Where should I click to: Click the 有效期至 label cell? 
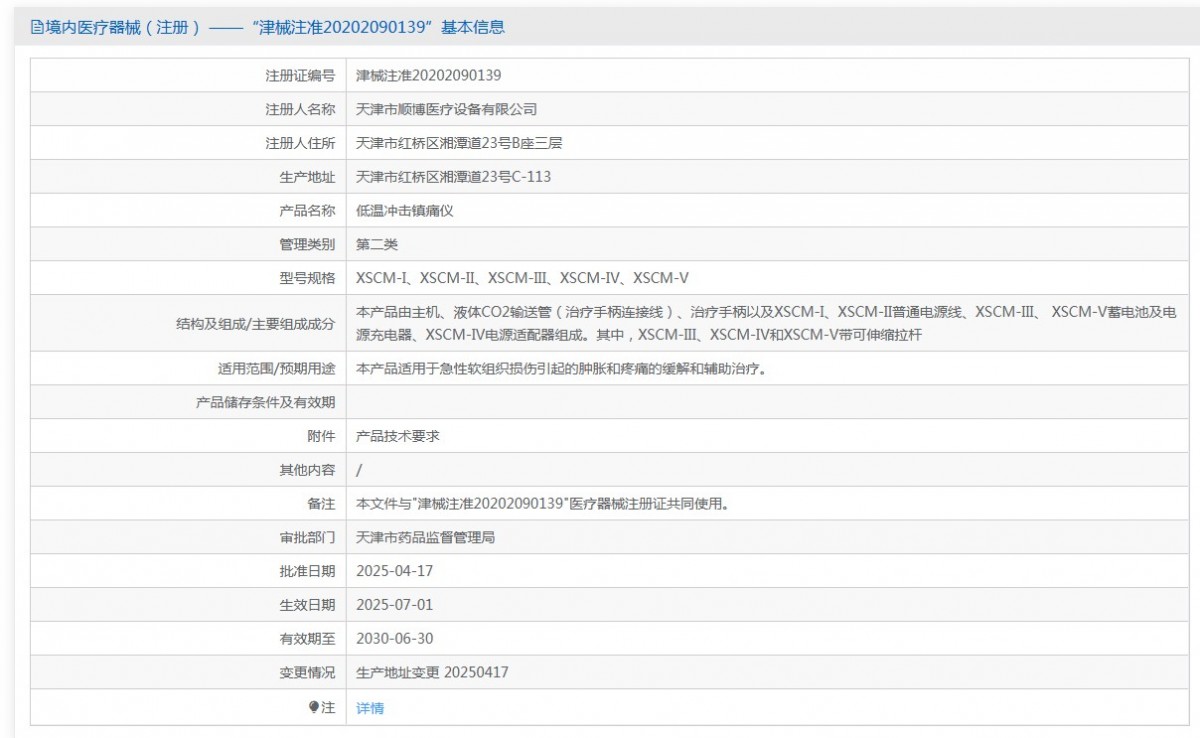(x=188, y=639)
